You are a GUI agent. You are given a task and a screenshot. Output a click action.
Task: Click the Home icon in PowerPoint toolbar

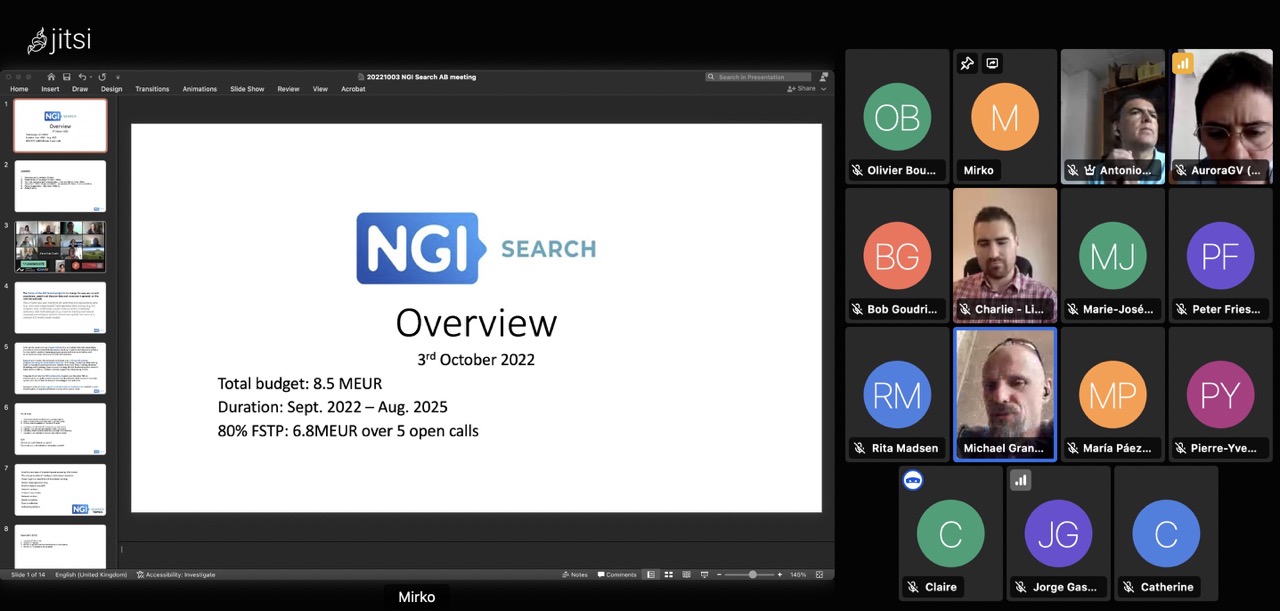point(51,77)
